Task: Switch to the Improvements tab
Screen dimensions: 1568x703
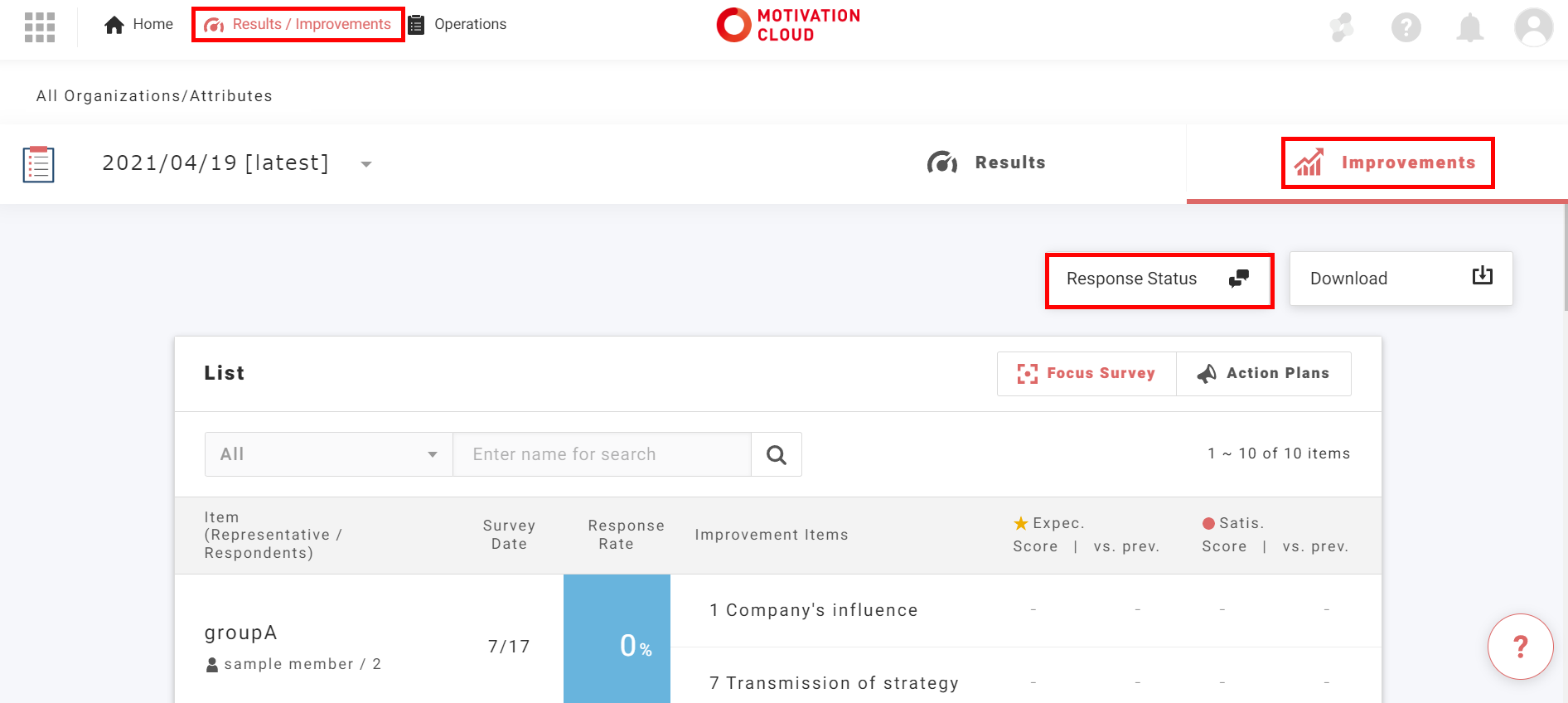Action: pyautogui.click(x=1387, y=162)
